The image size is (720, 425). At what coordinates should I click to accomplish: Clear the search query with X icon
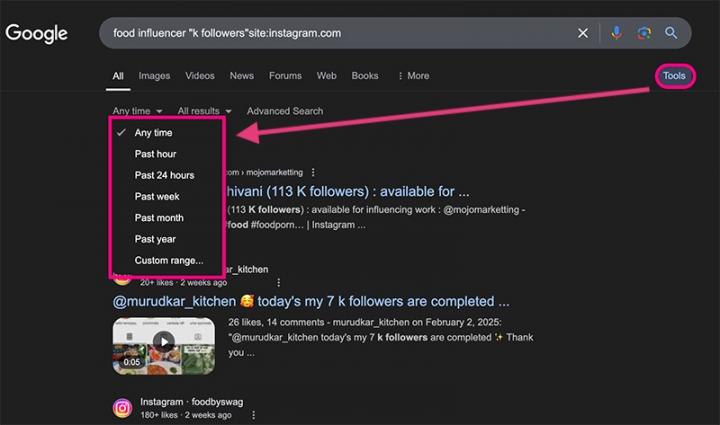click(583, 33)
